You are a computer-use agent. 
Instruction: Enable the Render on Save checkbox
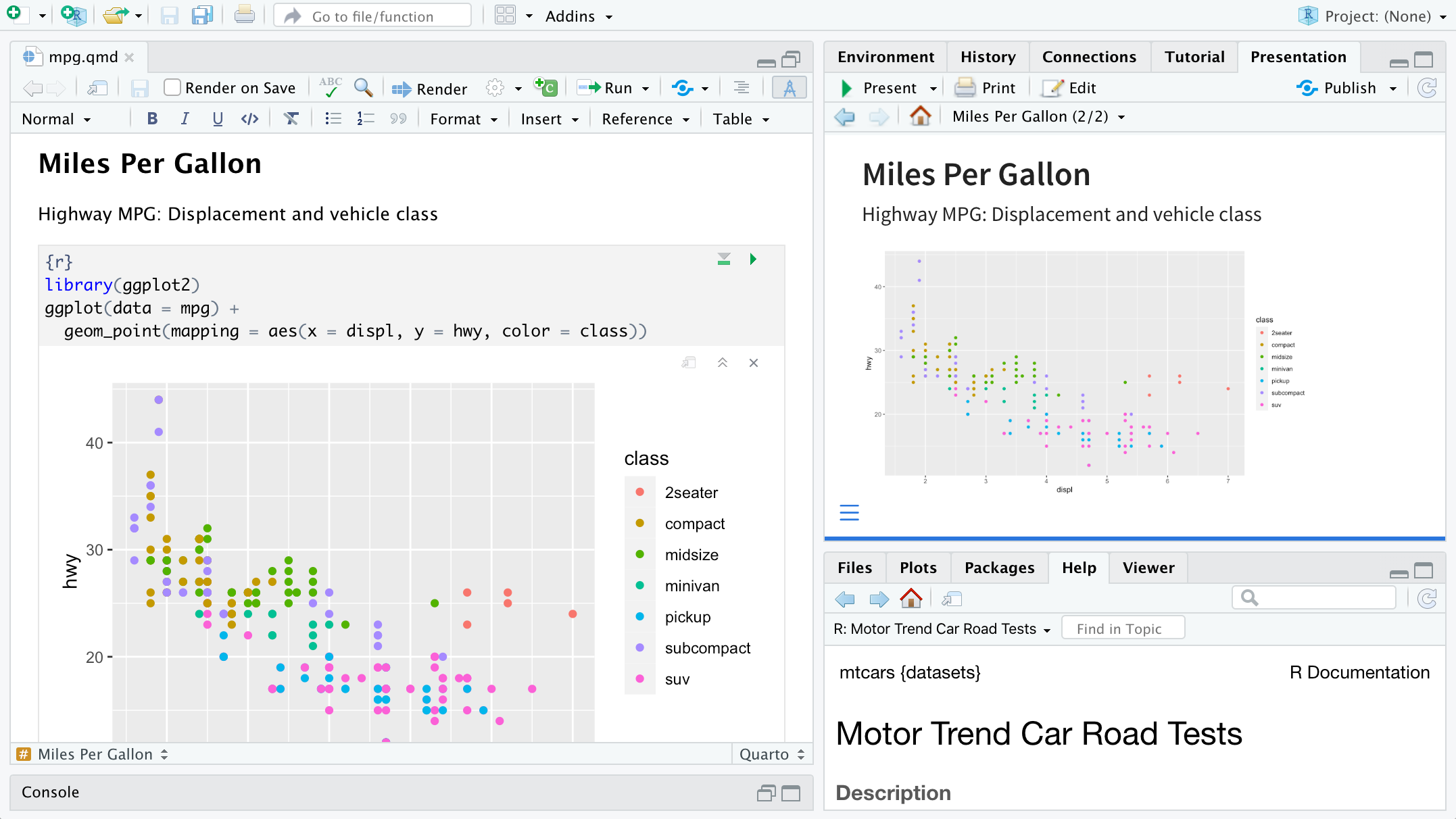pos(173,88)
